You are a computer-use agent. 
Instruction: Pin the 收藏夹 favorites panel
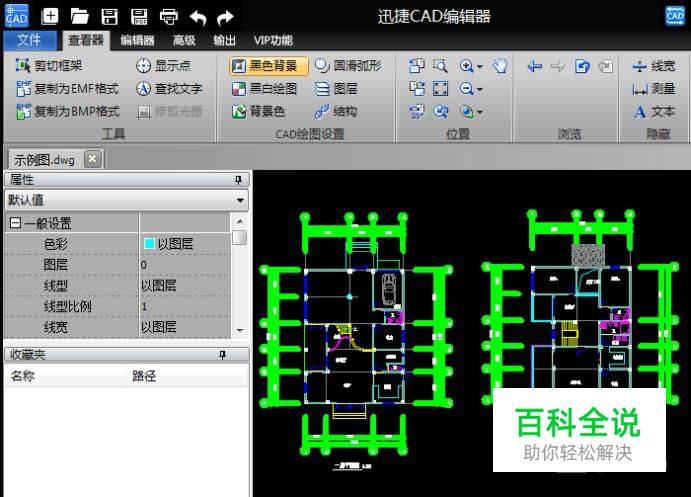coord(223,355)
